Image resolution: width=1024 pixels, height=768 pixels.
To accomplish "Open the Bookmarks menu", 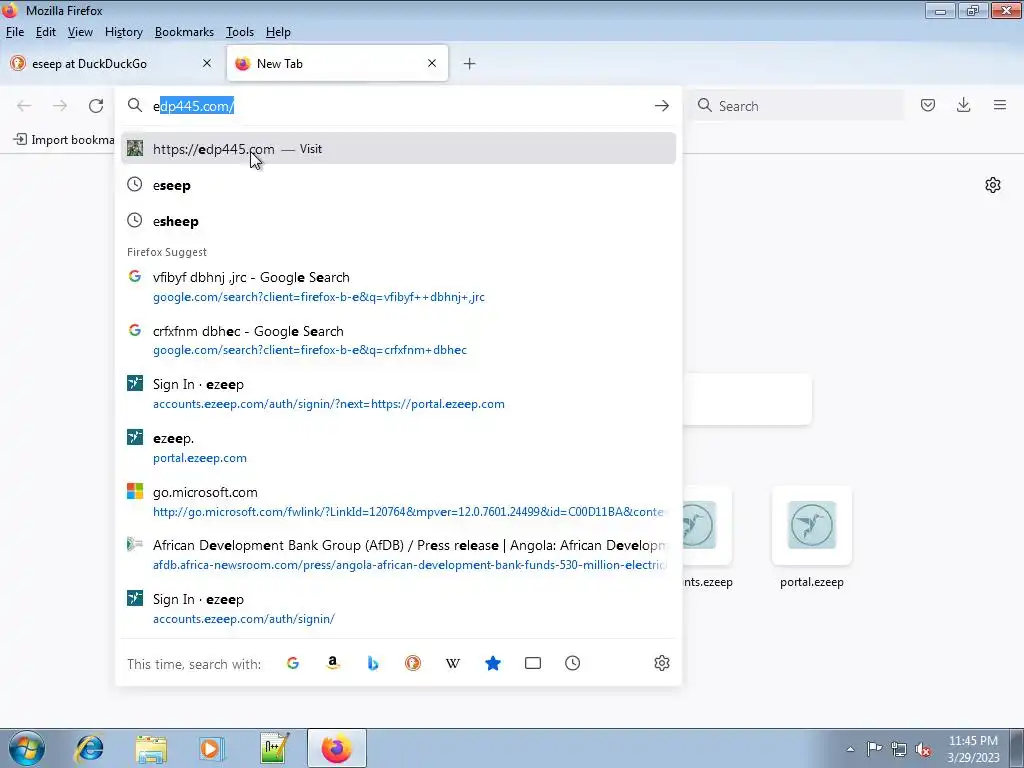I will click(184, 32).
